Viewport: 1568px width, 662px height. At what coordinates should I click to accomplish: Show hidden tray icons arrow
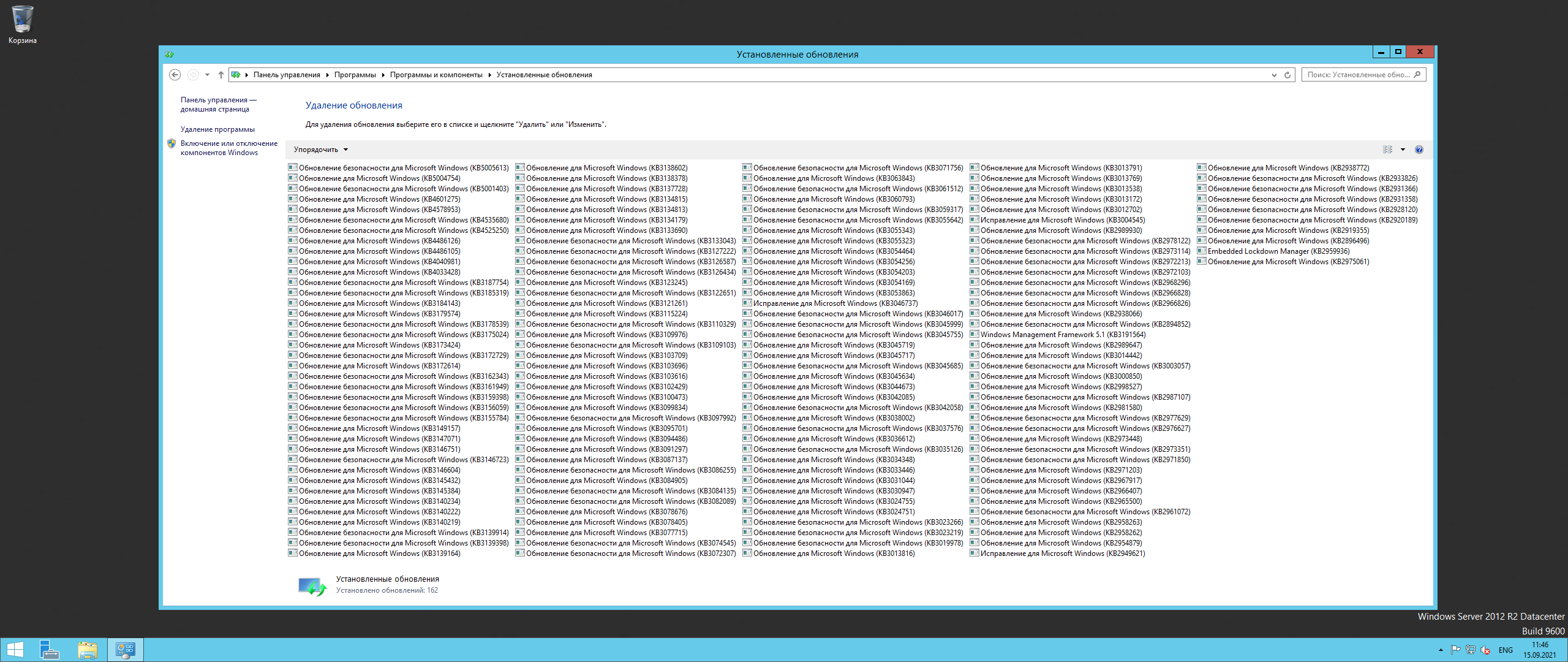coord(1441,650)
